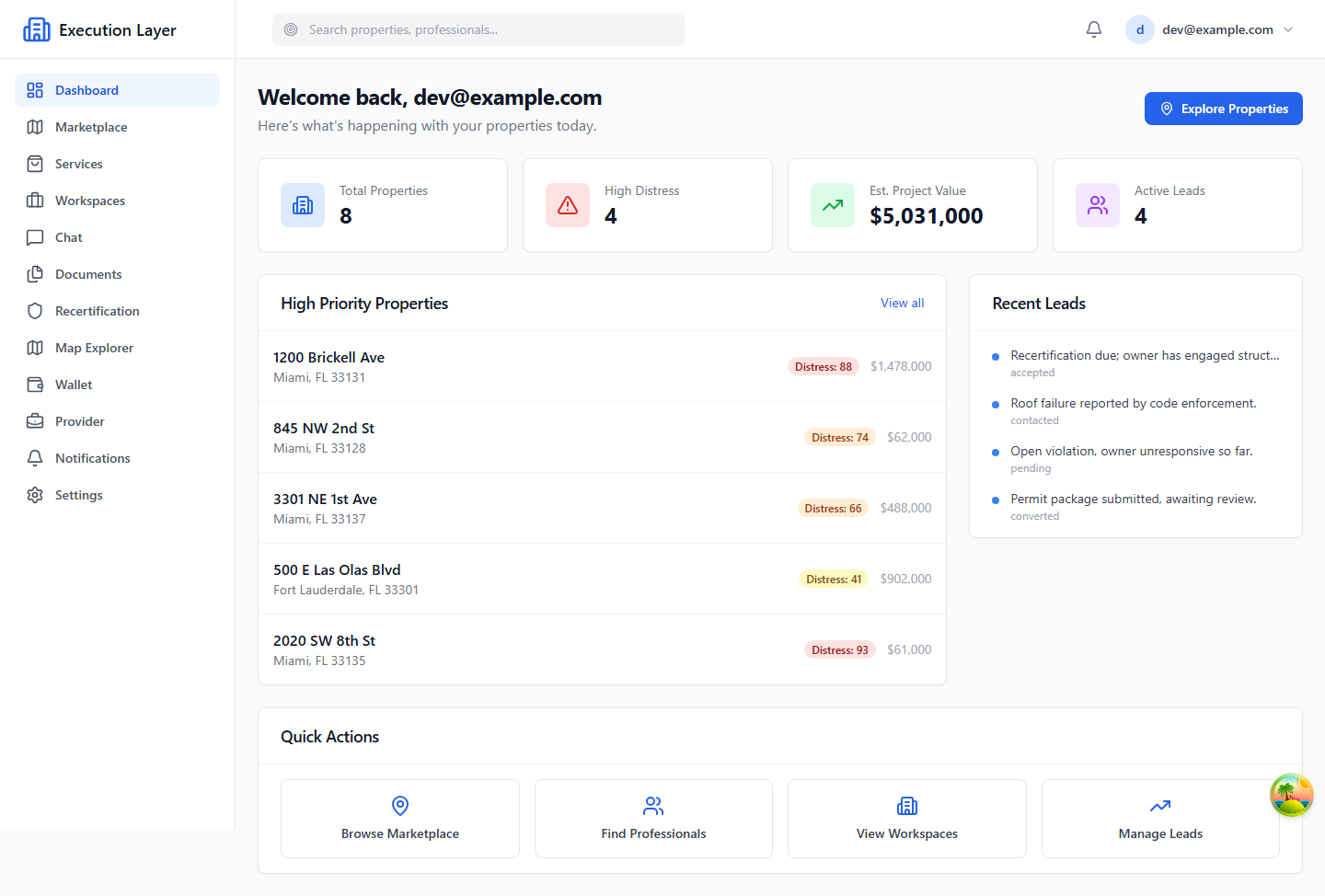Go to Map Explorer in sidebar
This screenshot has width=1325, height=896.
[117, 348]
